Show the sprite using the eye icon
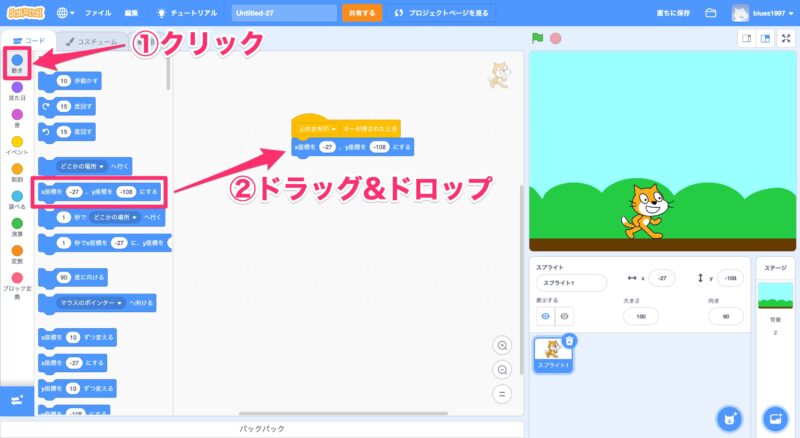 click(546, 316)
